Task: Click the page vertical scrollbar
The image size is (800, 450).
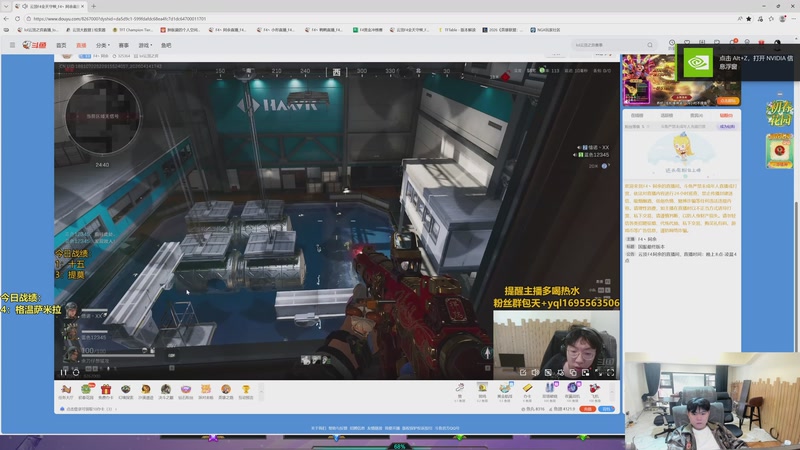Action: (x=796, y=276)
